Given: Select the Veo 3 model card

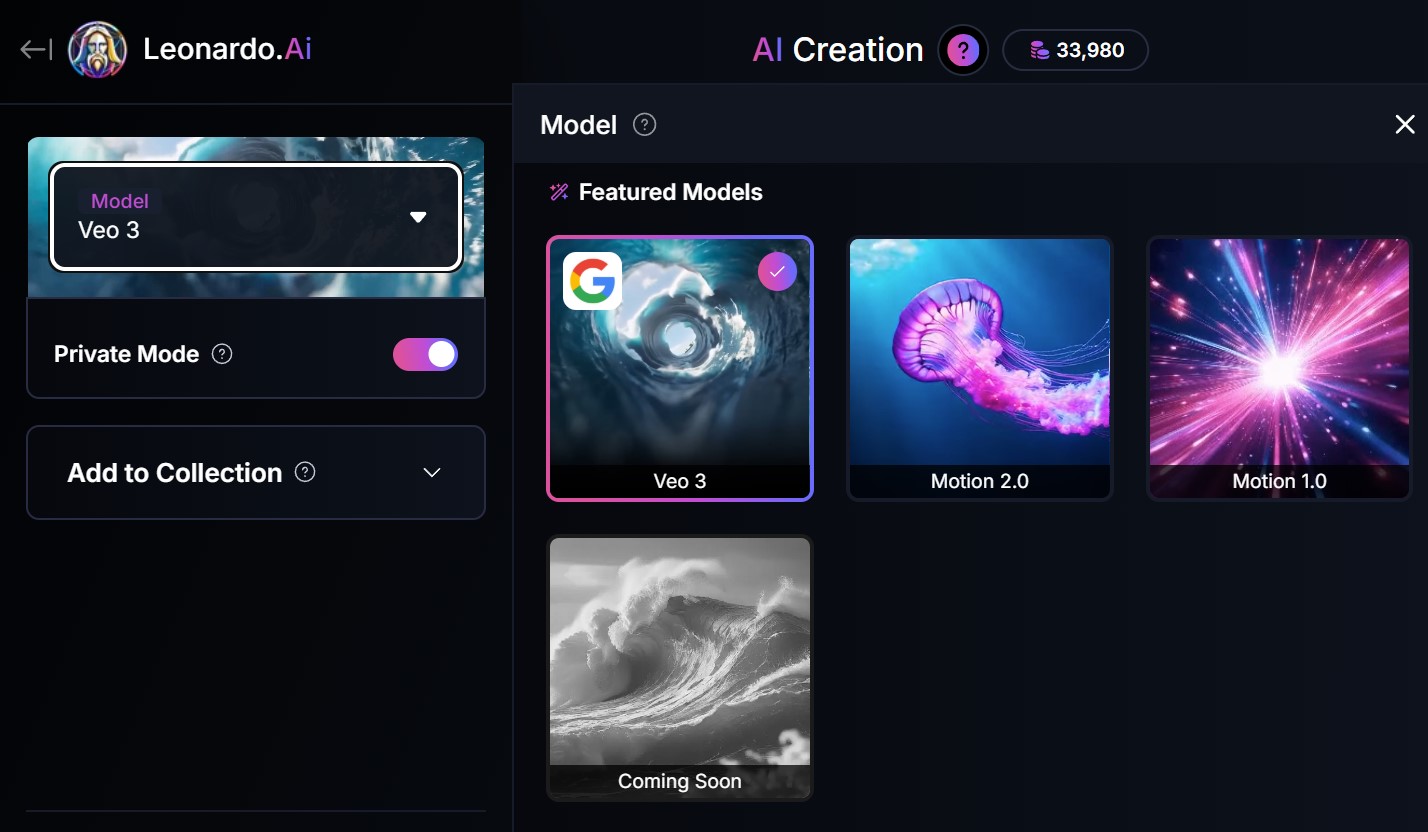Looking at the screenshot, I should (680, 368).
